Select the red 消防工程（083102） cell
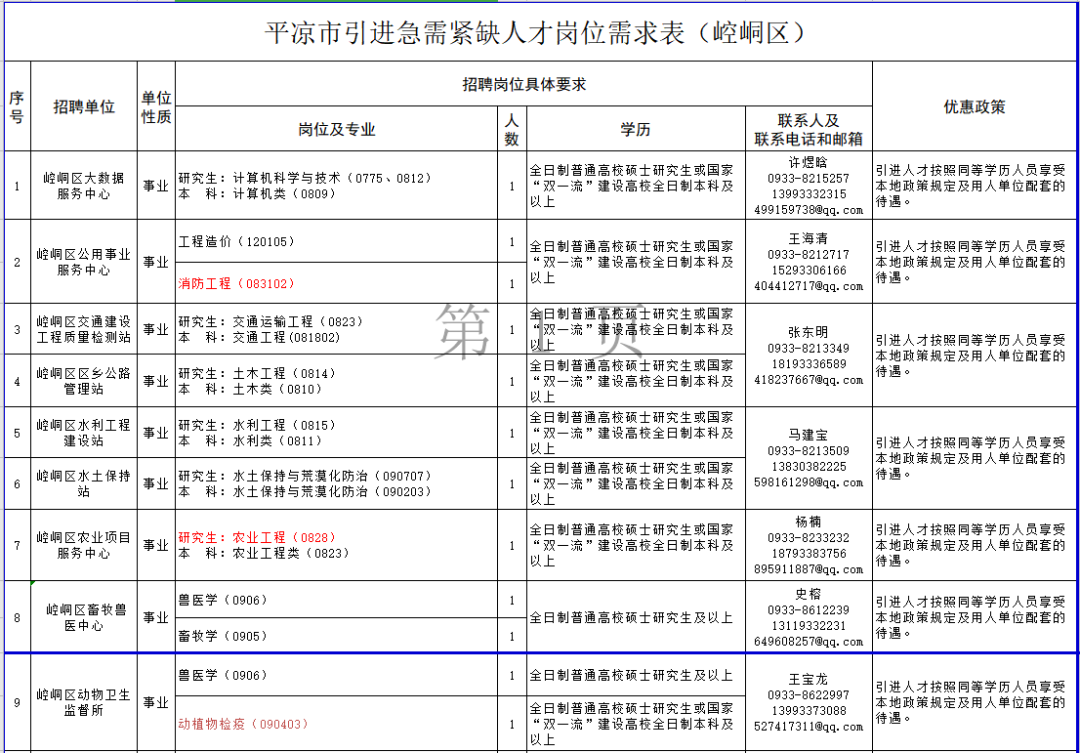The height and width of the screenshot is (753, 1080). pos(337,283)
